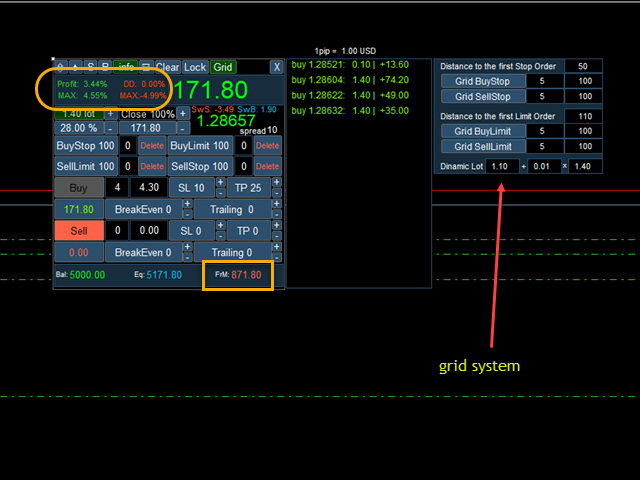The width and height of the screenshot is (640, 480).
Task: Click plus beside Buy section Trailing 0
Action: [x=276, y=204]
